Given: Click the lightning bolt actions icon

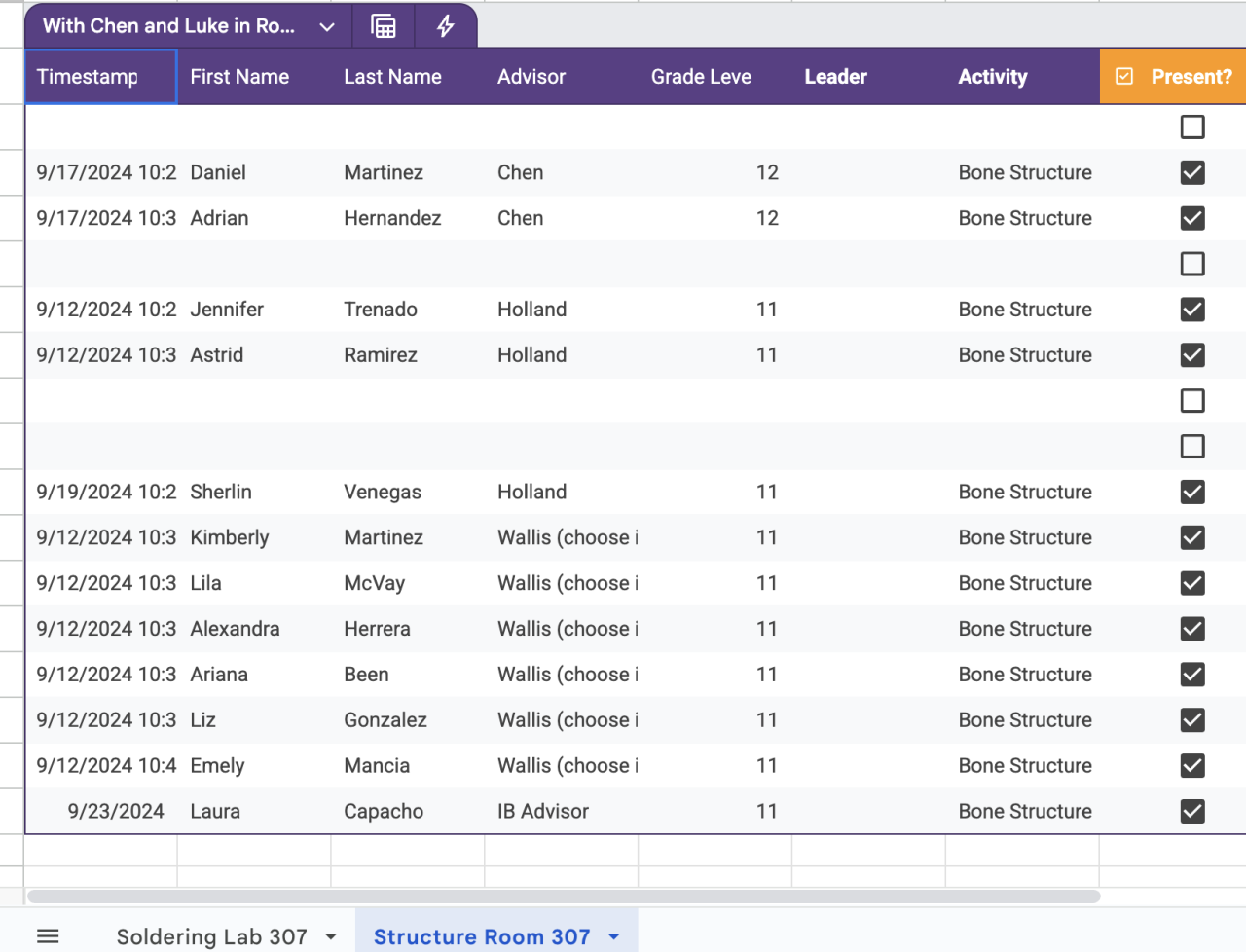Looking at the screenshot, I should coord(446,26).
